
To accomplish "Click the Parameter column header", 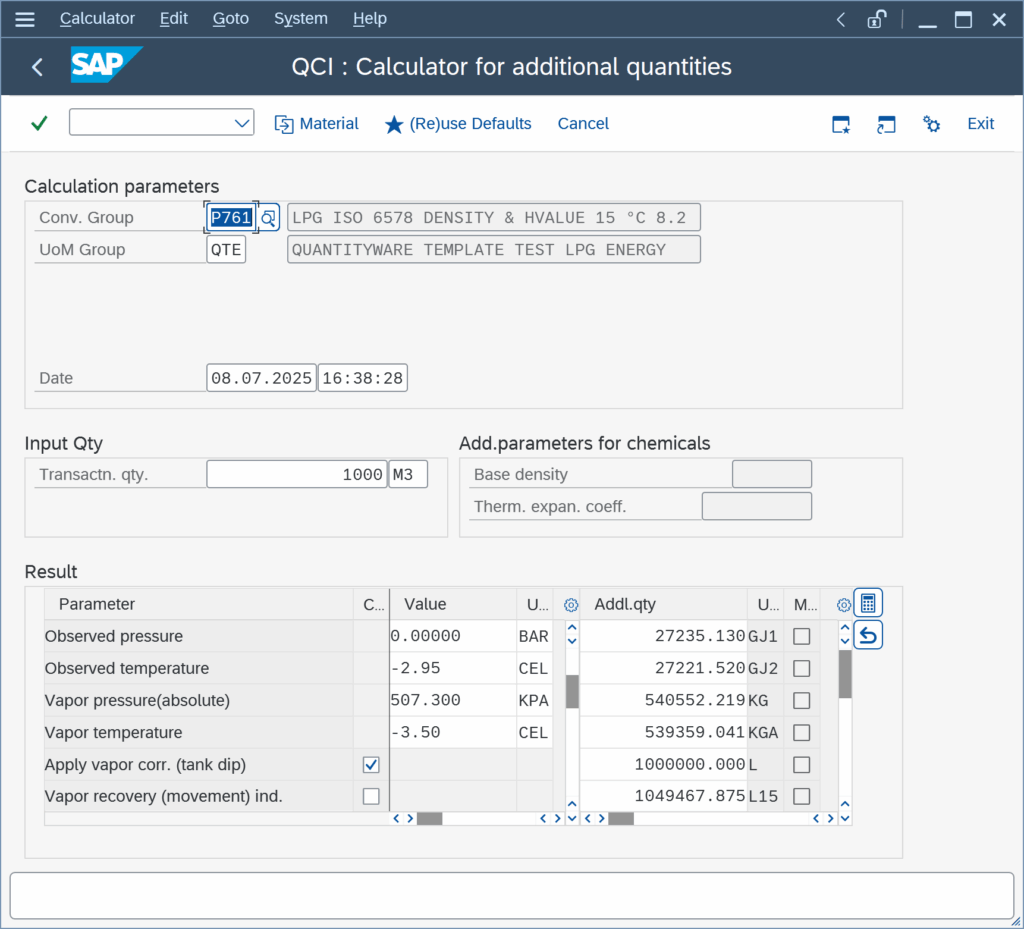I will 199,604.
